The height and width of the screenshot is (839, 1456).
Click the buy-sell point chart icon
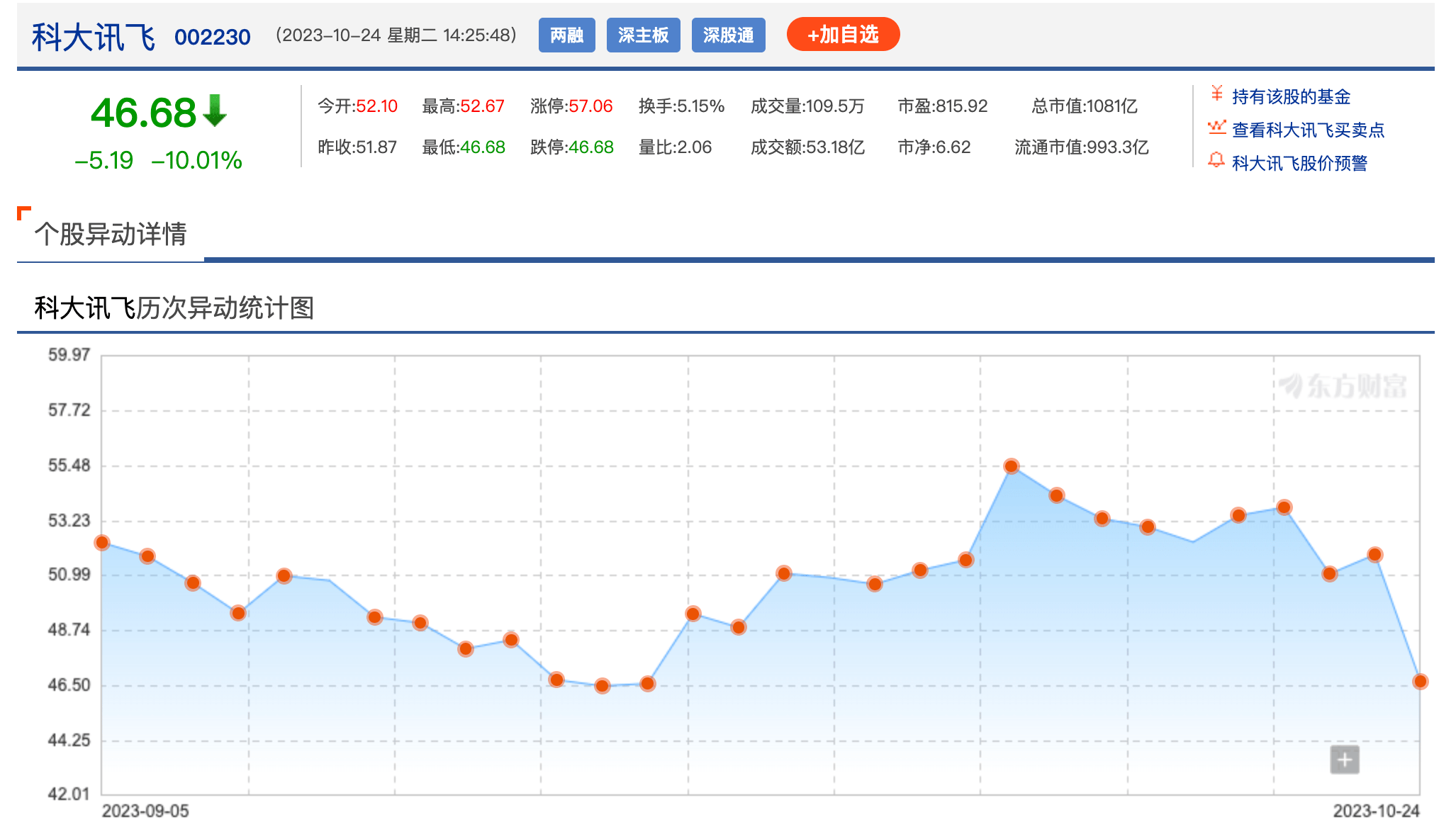1216,128
